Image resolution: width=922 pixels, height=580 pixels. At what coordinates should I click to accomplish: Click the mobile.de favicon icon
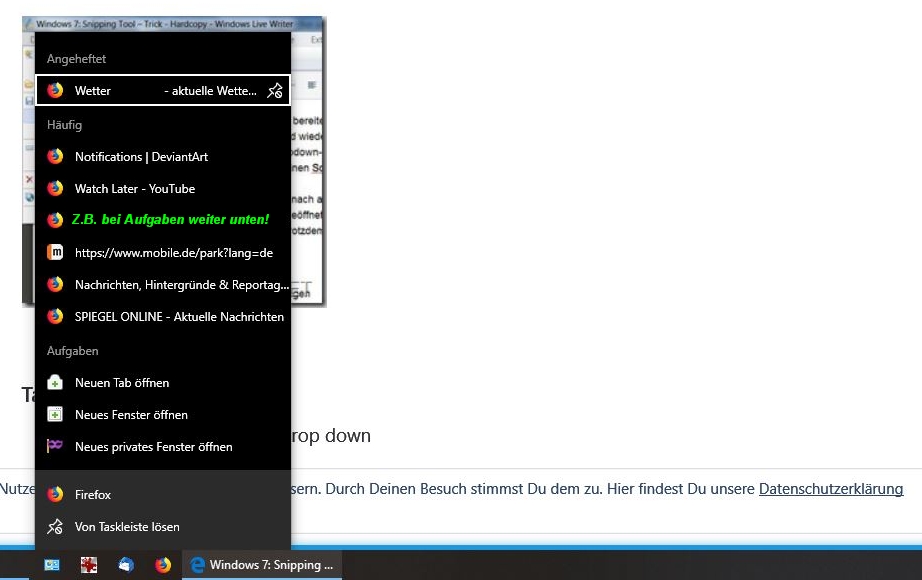point(55,252)
